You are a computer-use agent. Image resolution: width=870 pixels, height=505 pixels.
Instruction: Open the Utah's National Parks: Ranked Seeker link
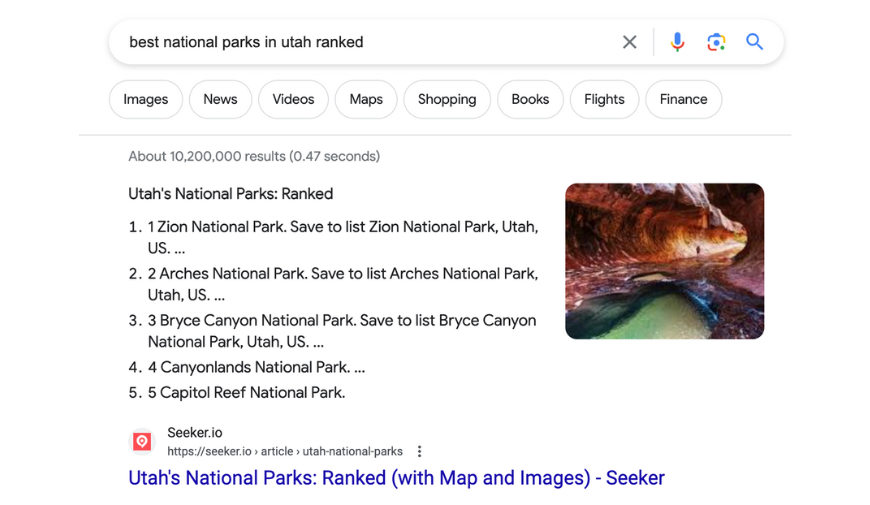point(396,478)
